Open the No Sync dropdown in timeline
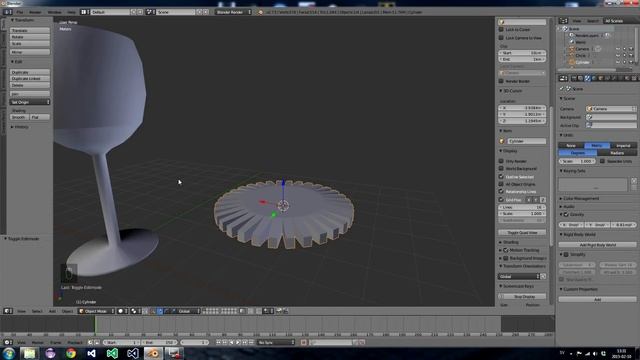640x360 pixels. point(276,342)
